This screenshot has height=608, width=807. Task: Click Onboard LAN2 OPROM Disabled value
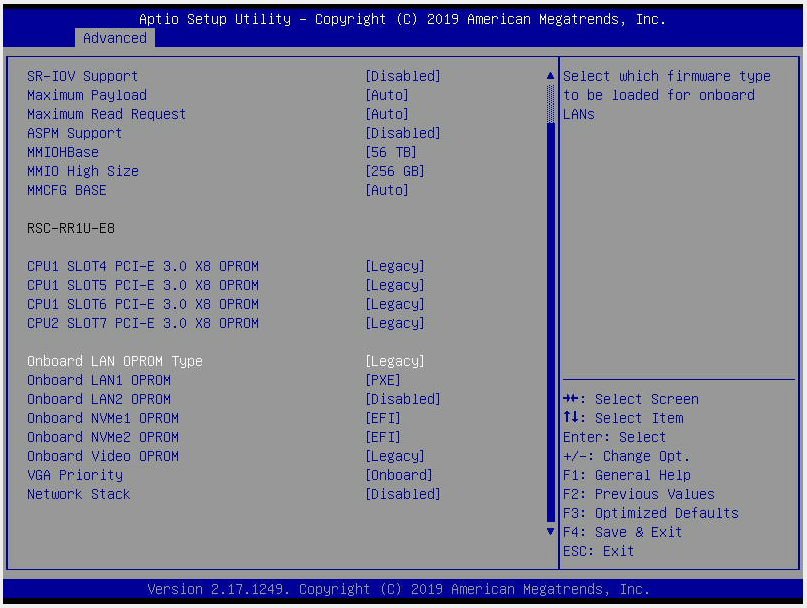click(402, 399)
